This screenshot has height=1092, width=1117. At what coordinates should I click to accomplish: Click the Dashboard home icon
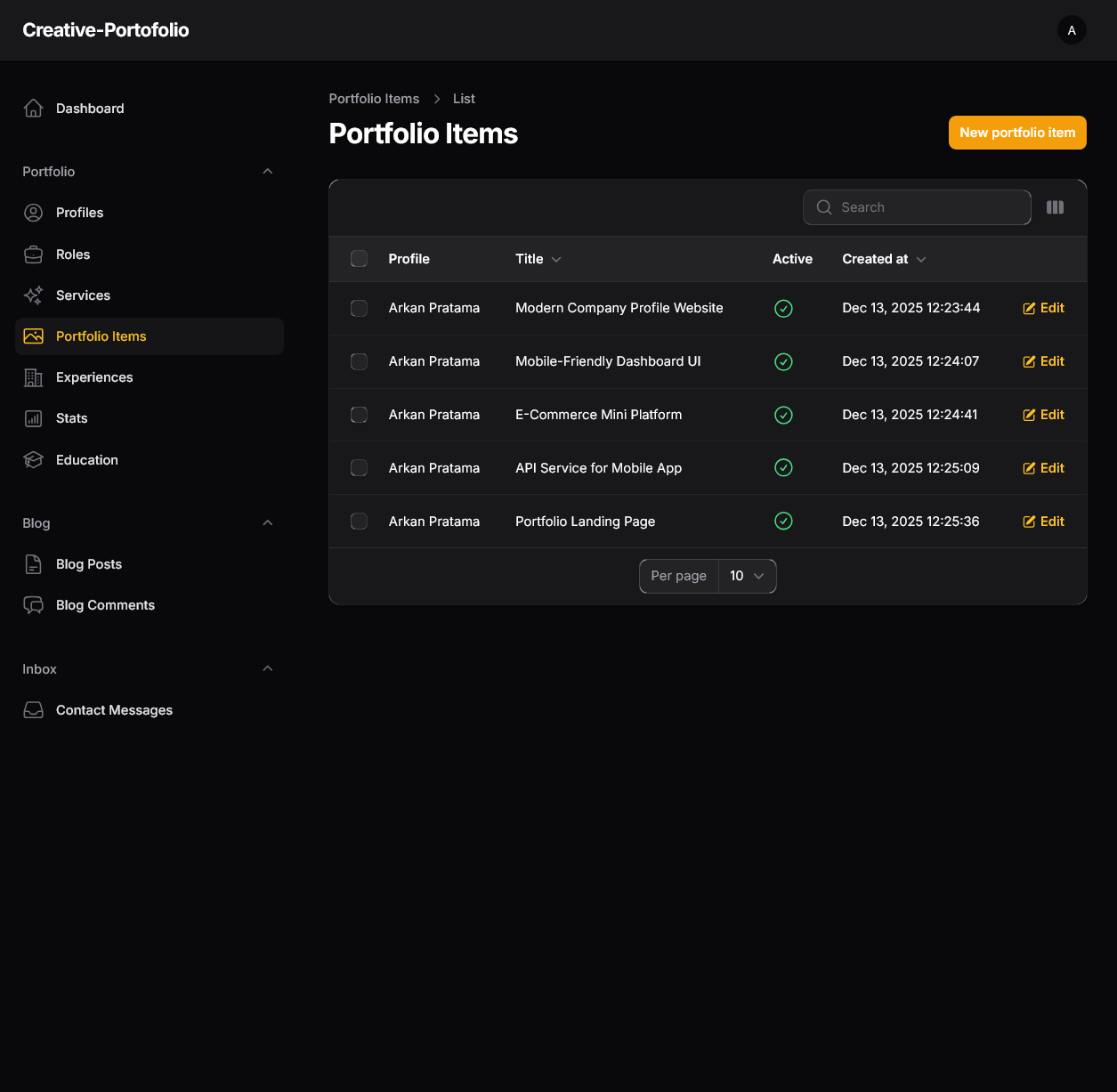coord(33,109)
